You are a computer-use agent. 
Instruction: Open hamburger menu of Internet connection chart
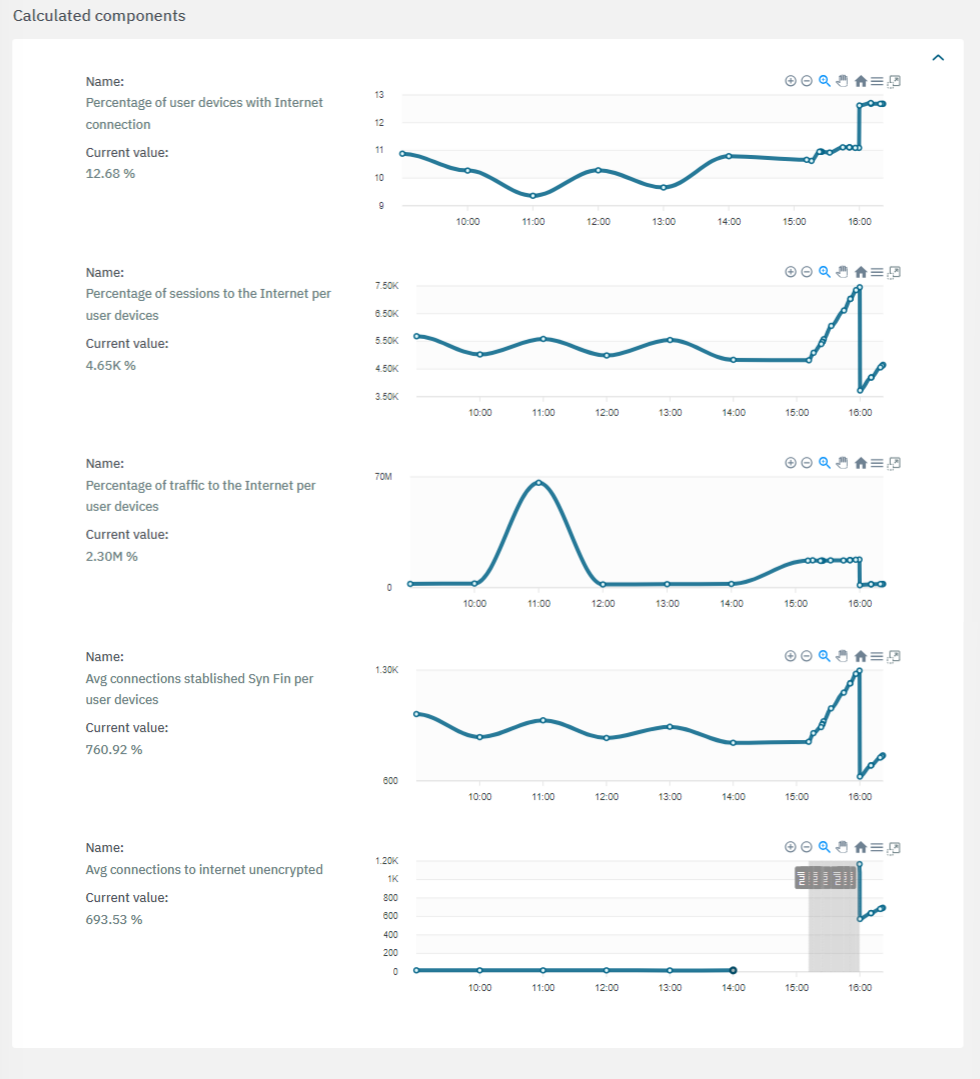pyautogui.click(x=877, y=81)
